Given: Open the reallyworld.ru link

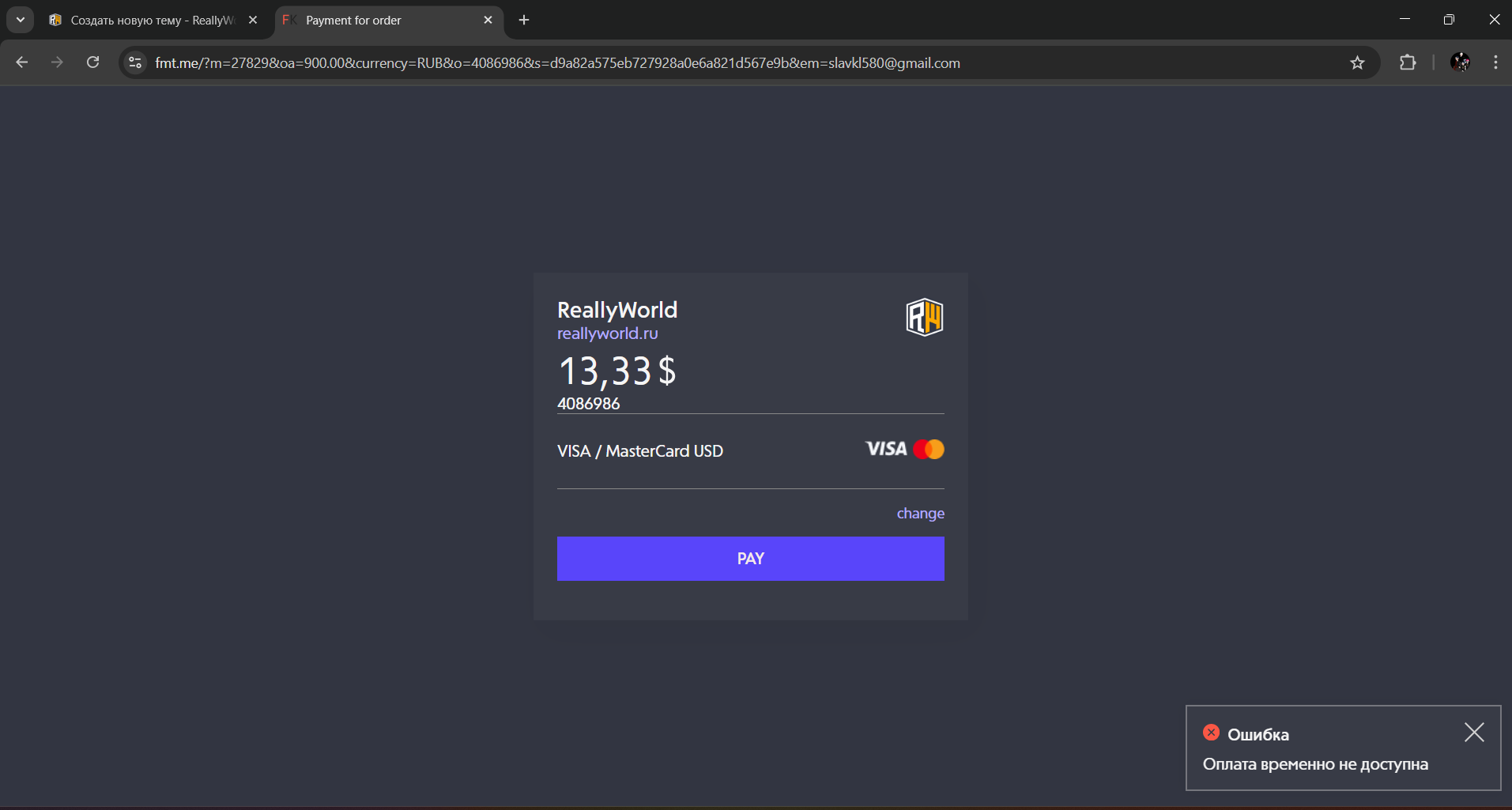Looking at the screenshot, I should pos(607,333).
